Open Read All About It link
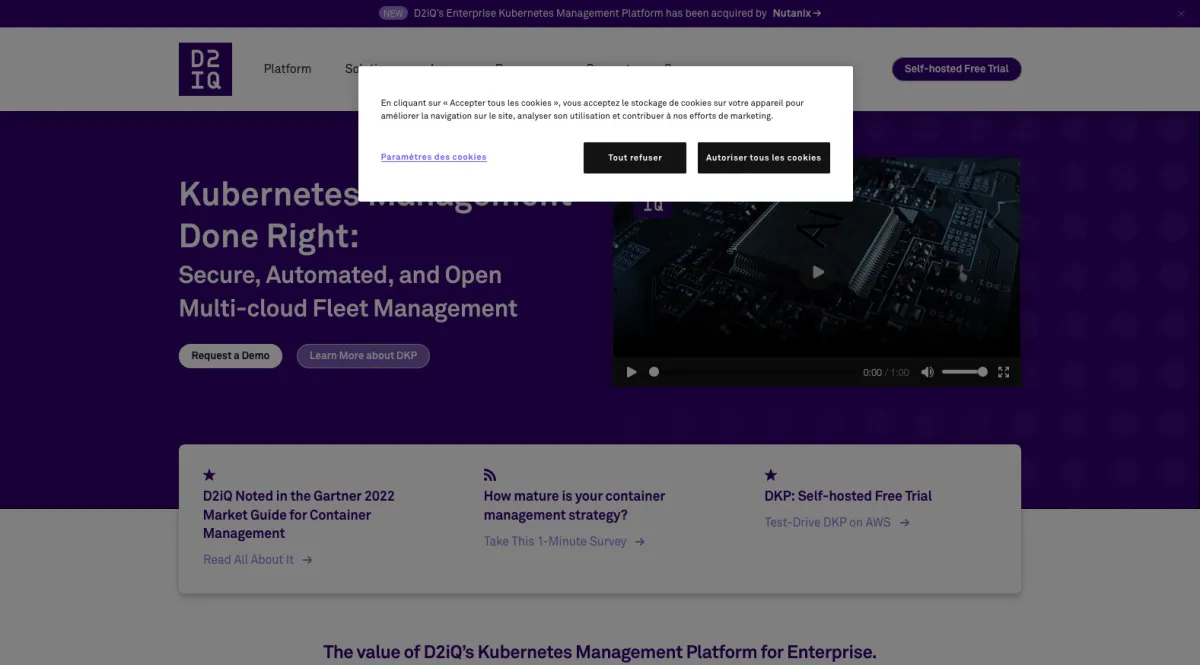 [x=258, y=560]
